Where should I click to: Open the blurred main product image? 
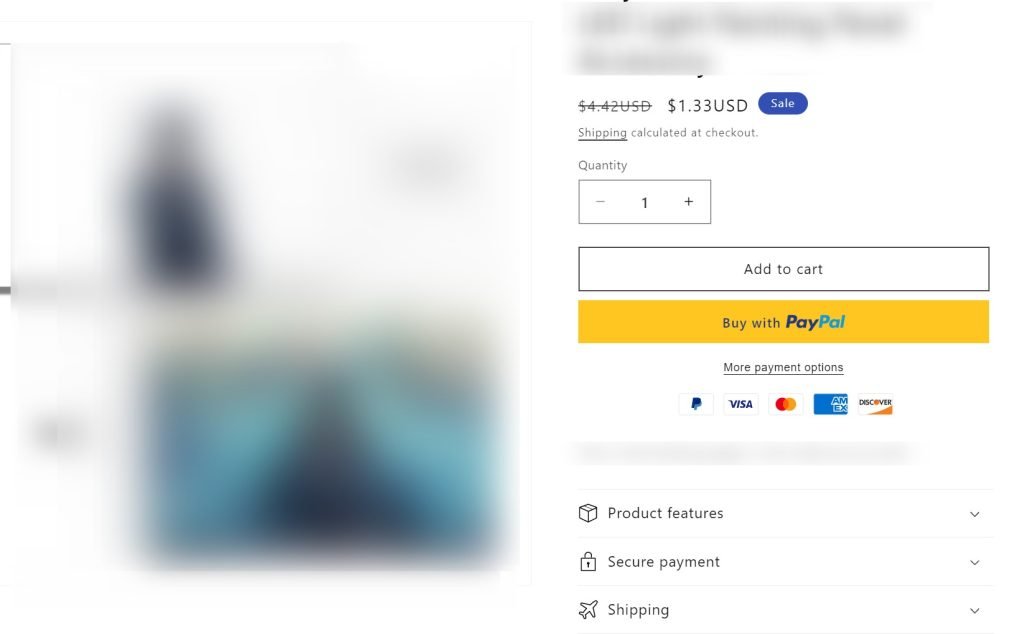click(264, 304)
